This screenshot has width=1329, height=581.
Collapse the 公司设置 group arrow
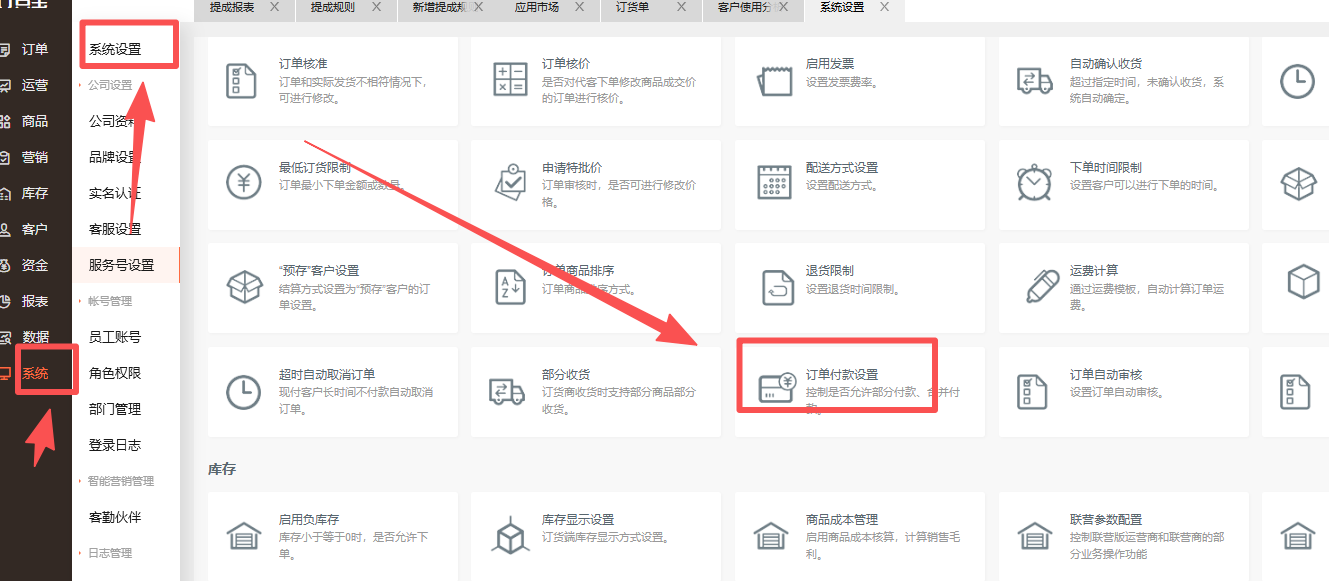coord(81,85)
